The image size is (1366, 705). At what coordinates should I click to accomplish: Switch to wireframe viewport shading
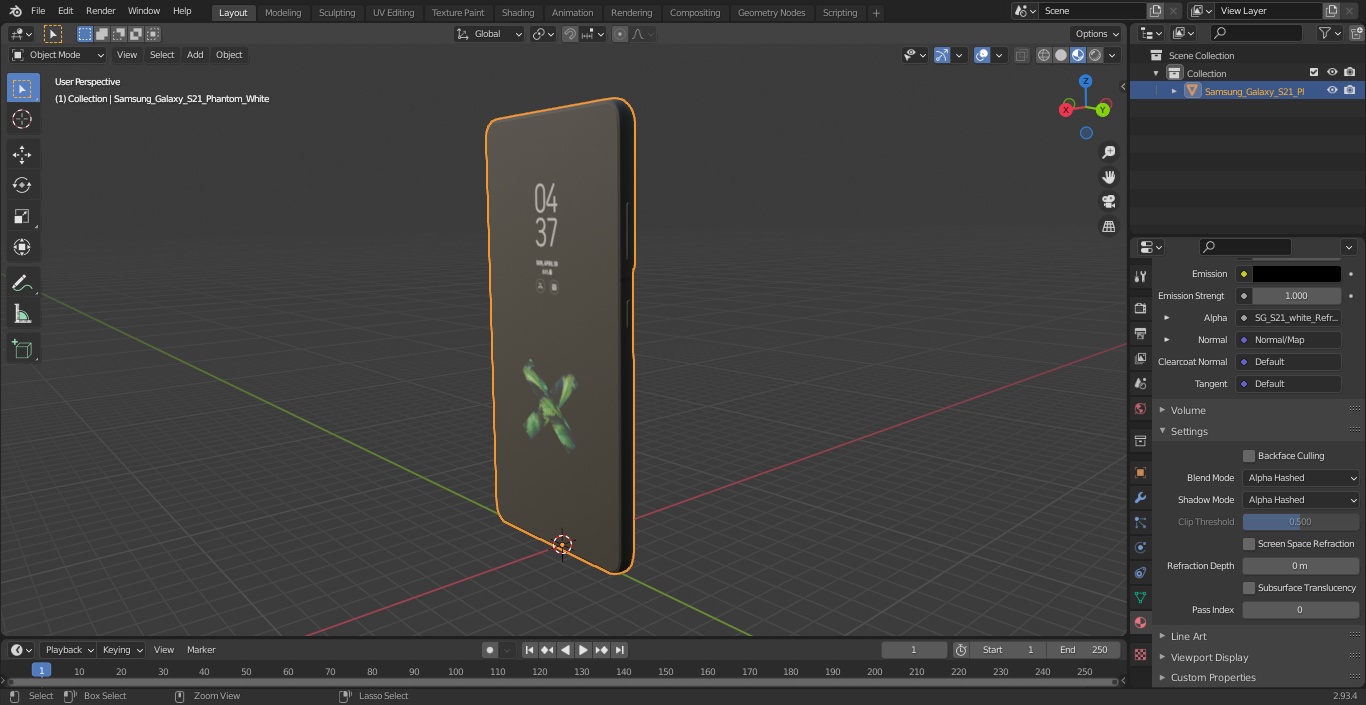(1043, 55)
